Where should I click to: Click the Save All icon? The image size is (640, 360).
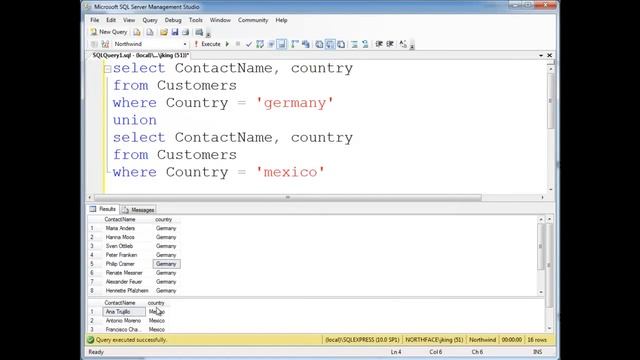186,32
